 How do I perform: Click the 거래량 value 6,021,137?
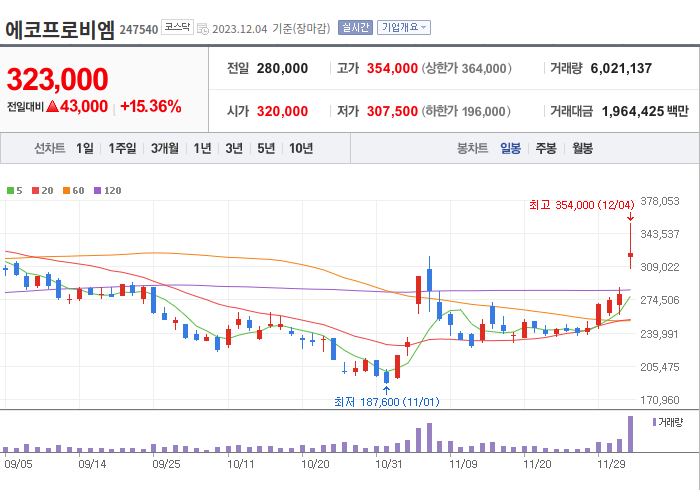(x=621, y=68)
